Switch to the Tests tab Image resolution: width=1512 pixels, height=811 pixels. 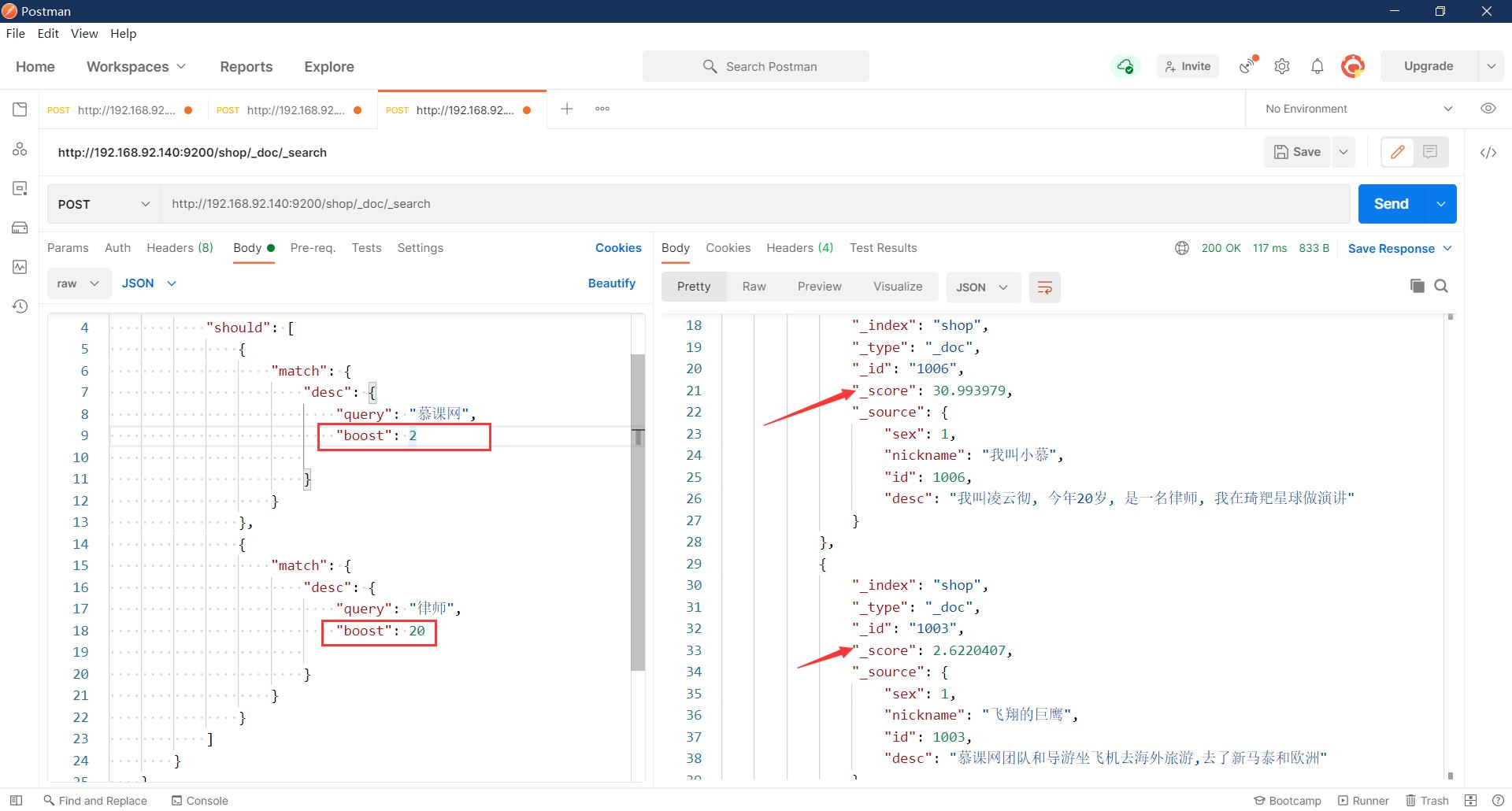coord(366,248)
